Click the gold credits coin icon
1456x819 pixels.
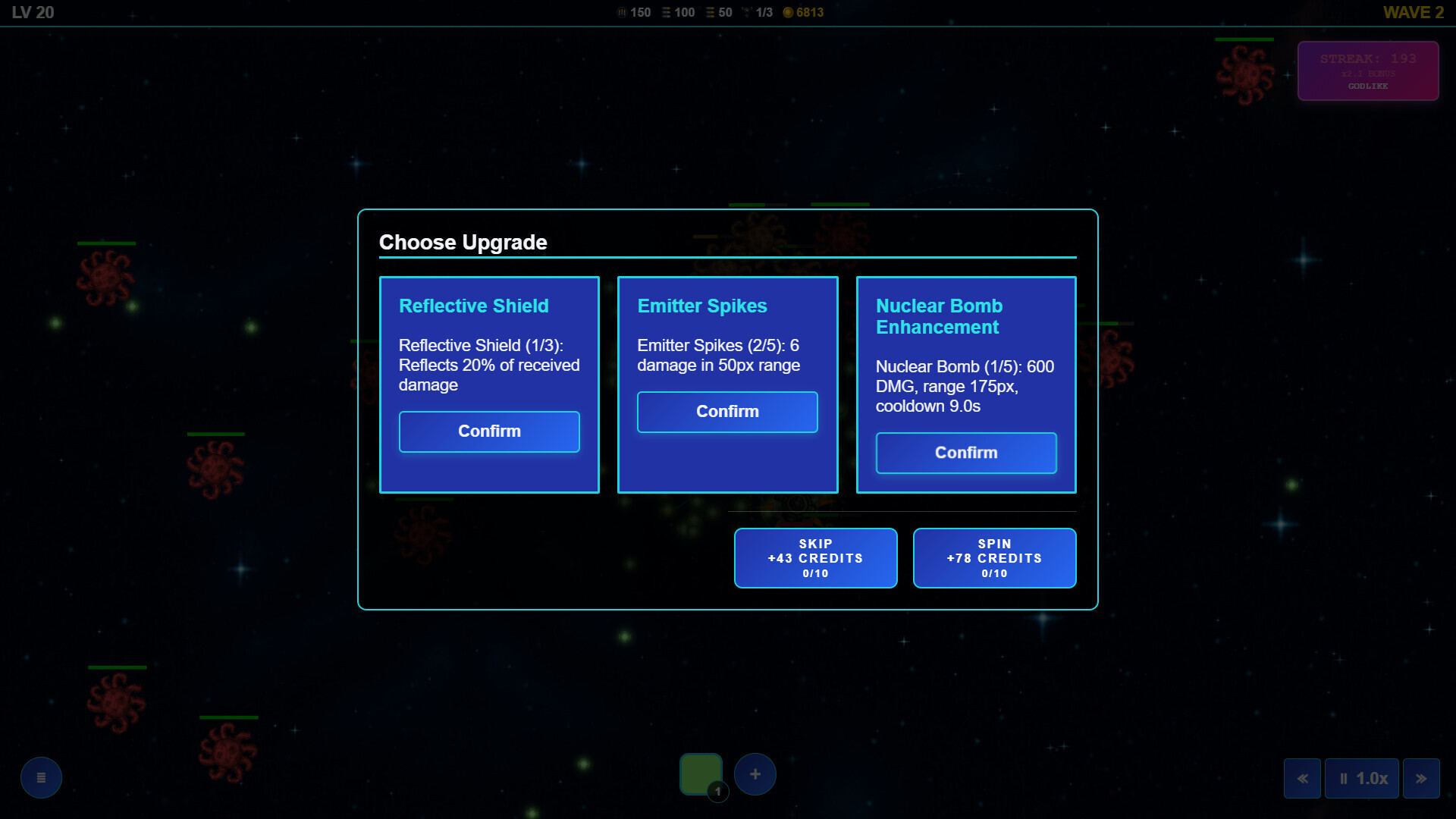(788, 12)
